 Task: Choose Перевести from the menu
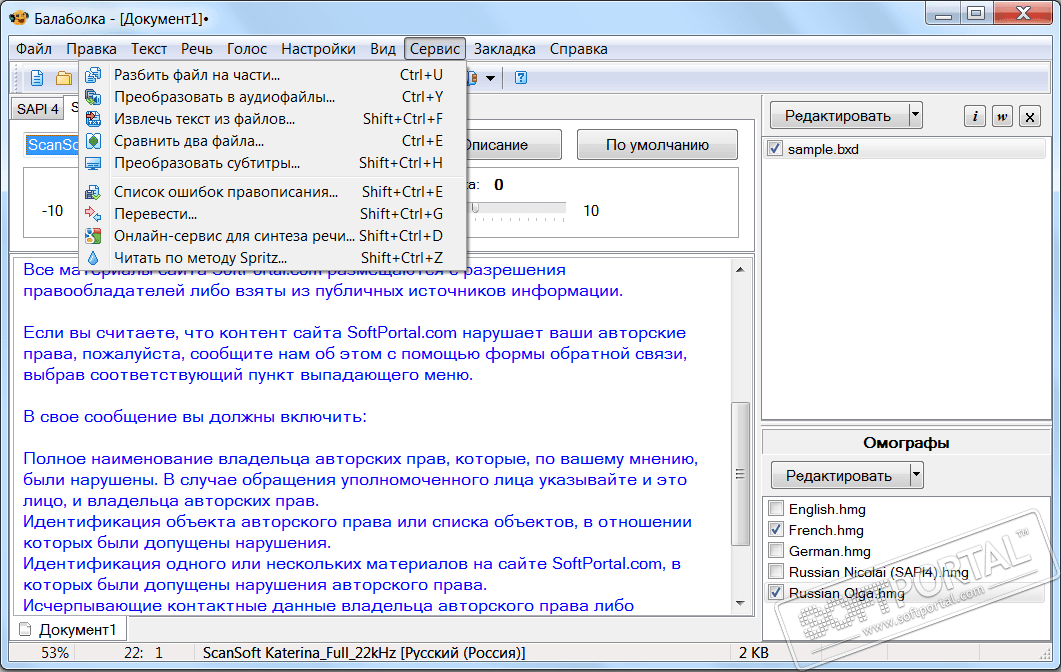[x=273, y=214]
